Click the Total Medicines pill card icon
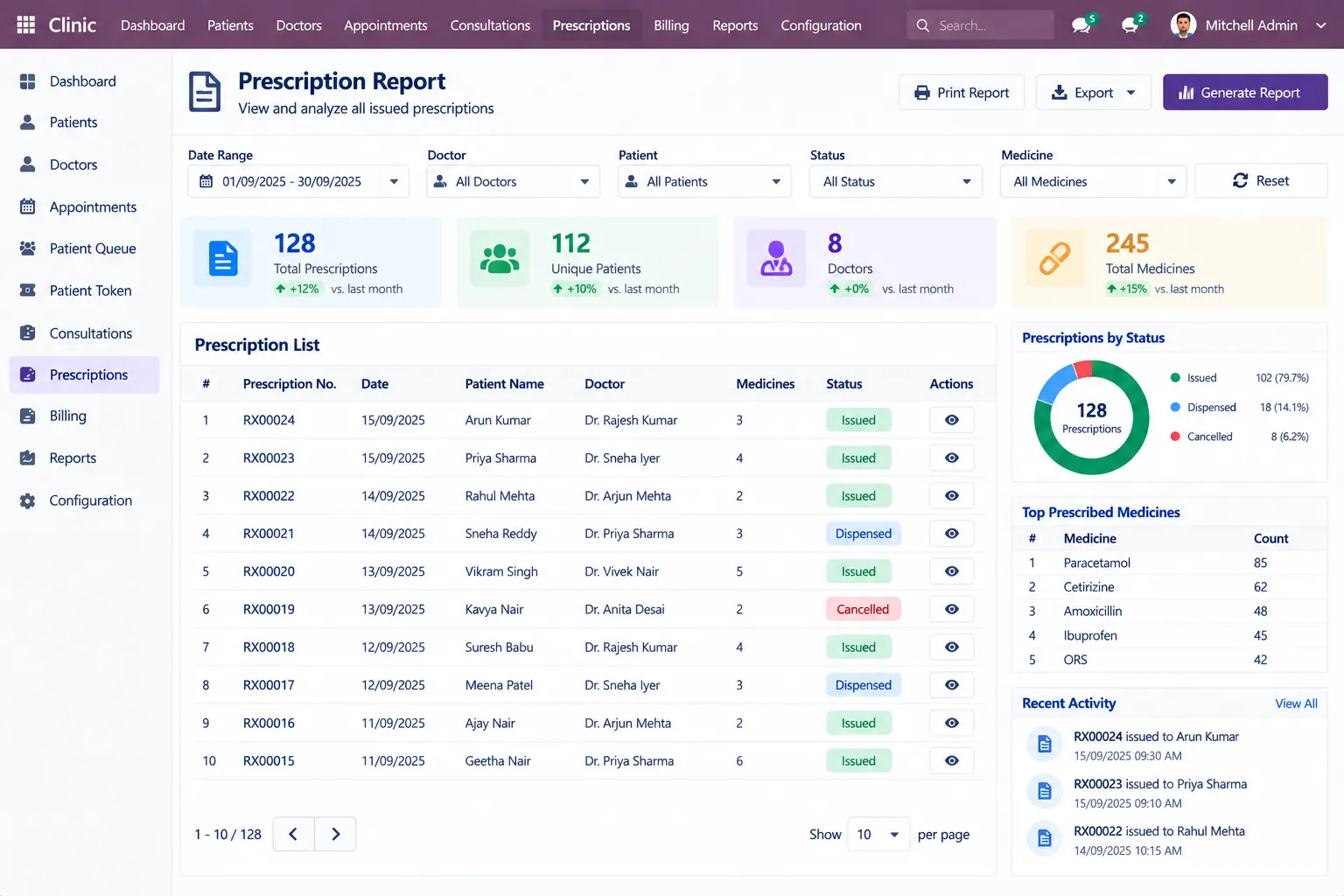The height and width of the screenshot is (896, 1344). click(1054, 259)
